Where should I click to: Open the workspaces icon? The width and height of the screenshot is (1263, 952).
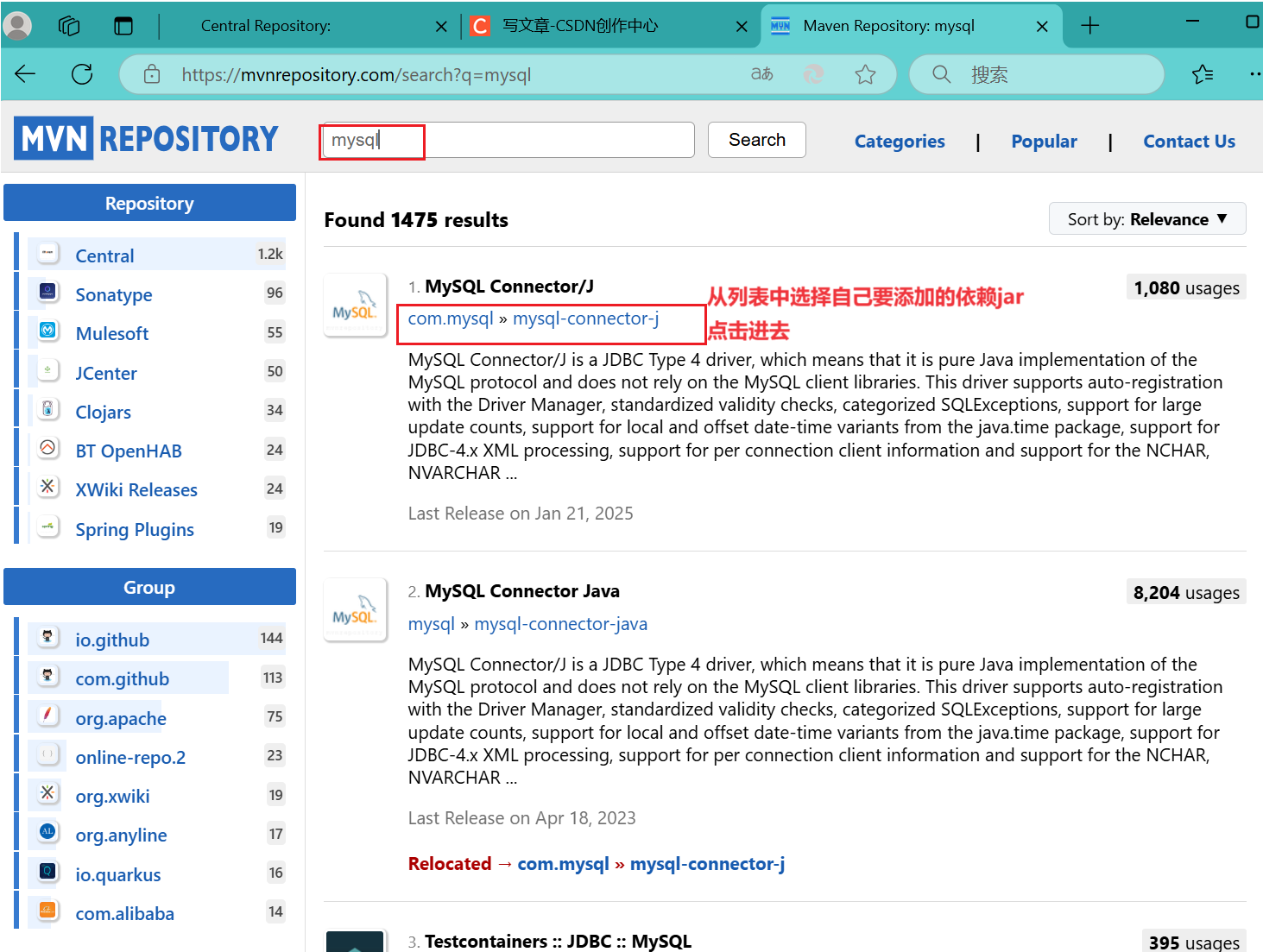69,26
